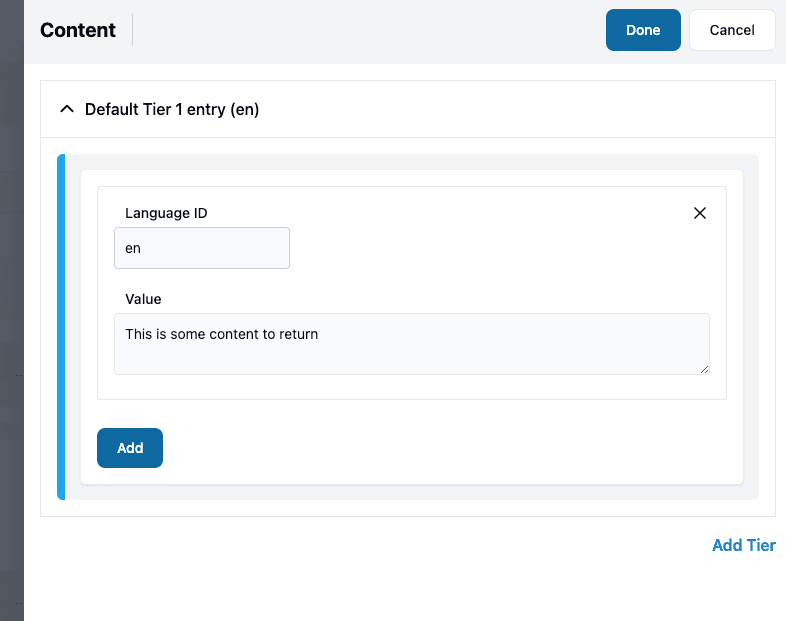This screenshot has height=621, width=786.
Task: Remove the language entry with X icon
Action: click(700, 213)
